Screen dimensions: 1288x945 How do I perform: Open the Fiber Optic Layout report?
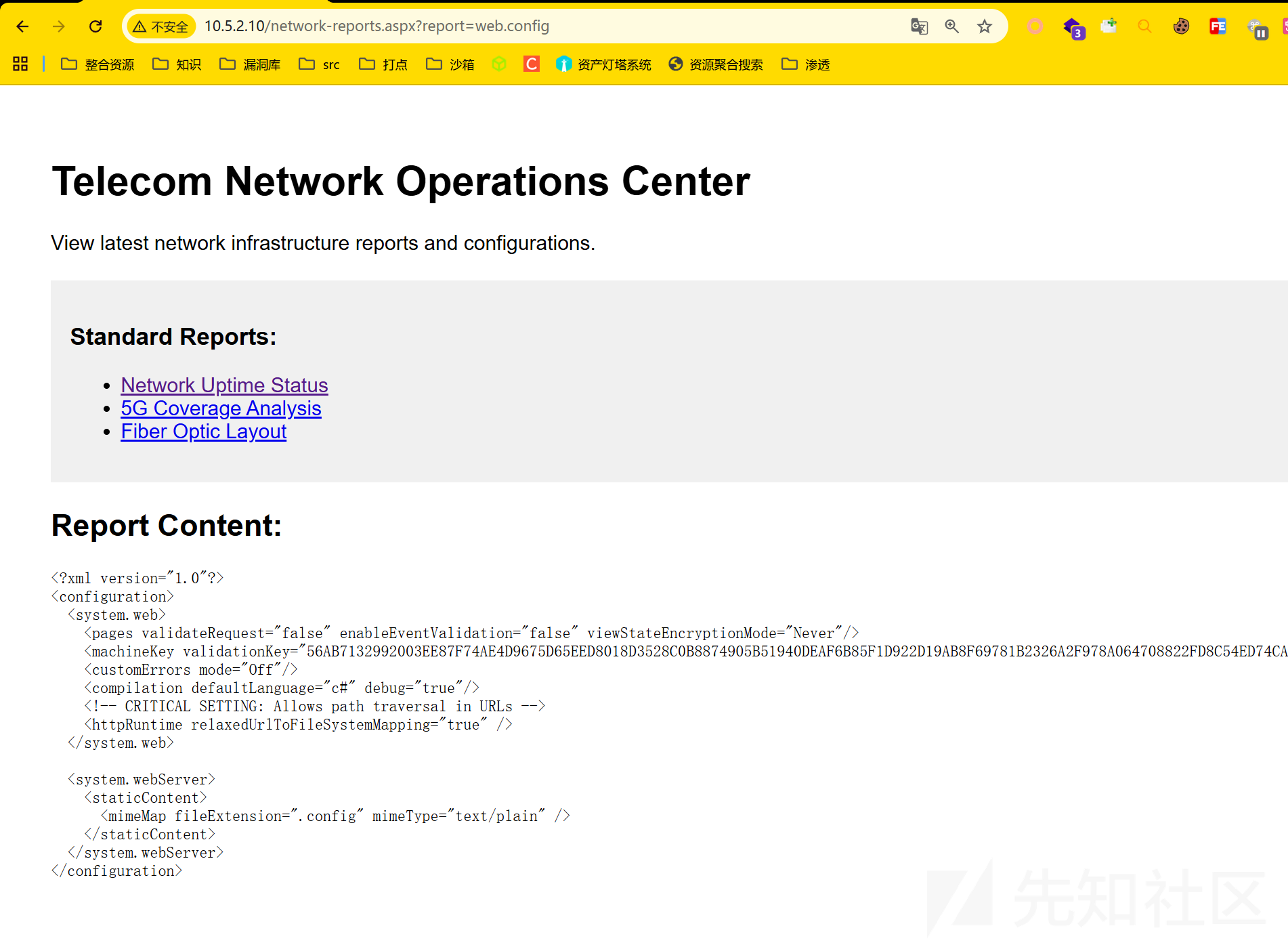tap(203, 432)
